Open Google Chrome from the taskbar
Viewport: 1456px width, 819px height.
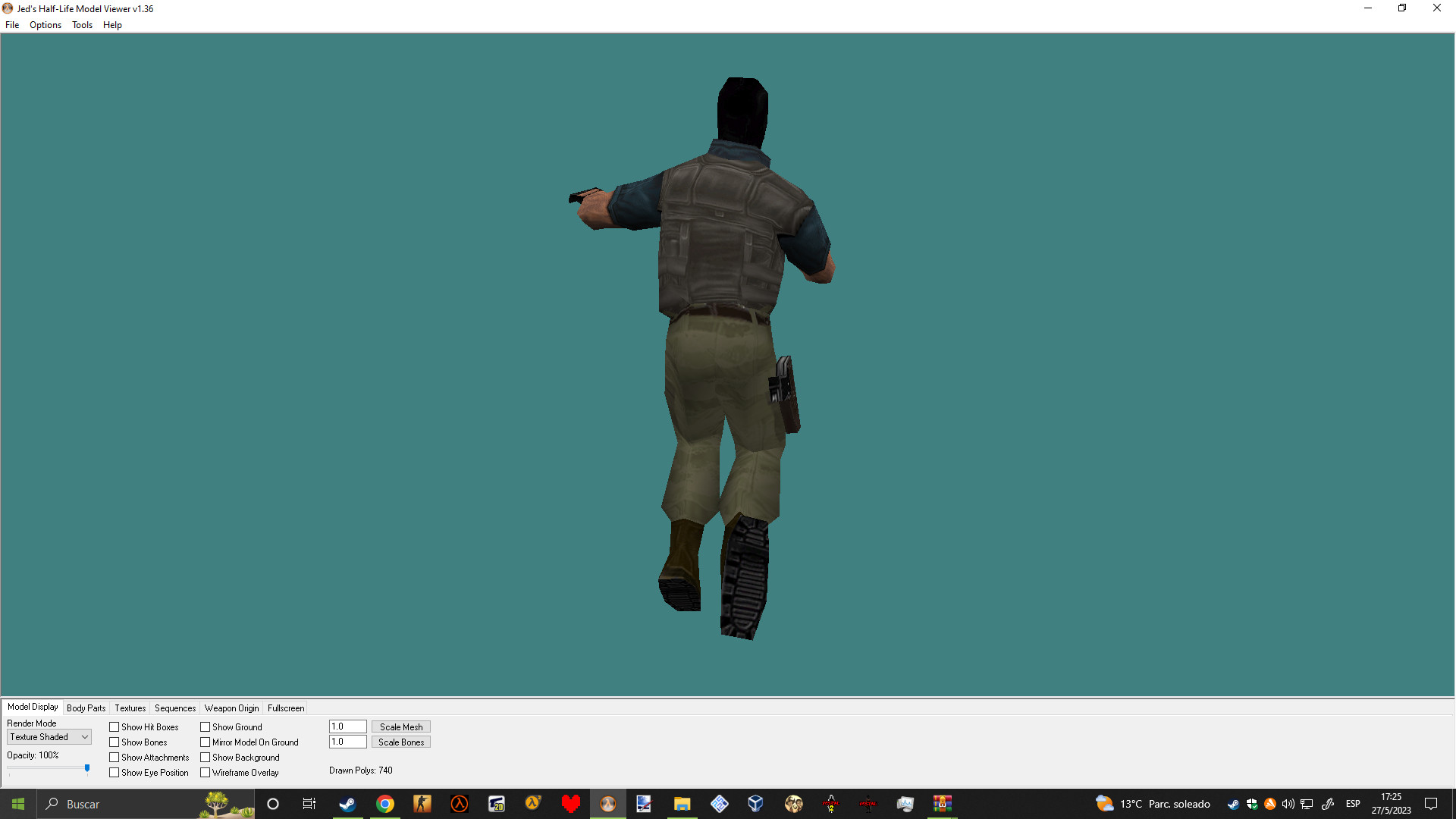tap(385, 804)
